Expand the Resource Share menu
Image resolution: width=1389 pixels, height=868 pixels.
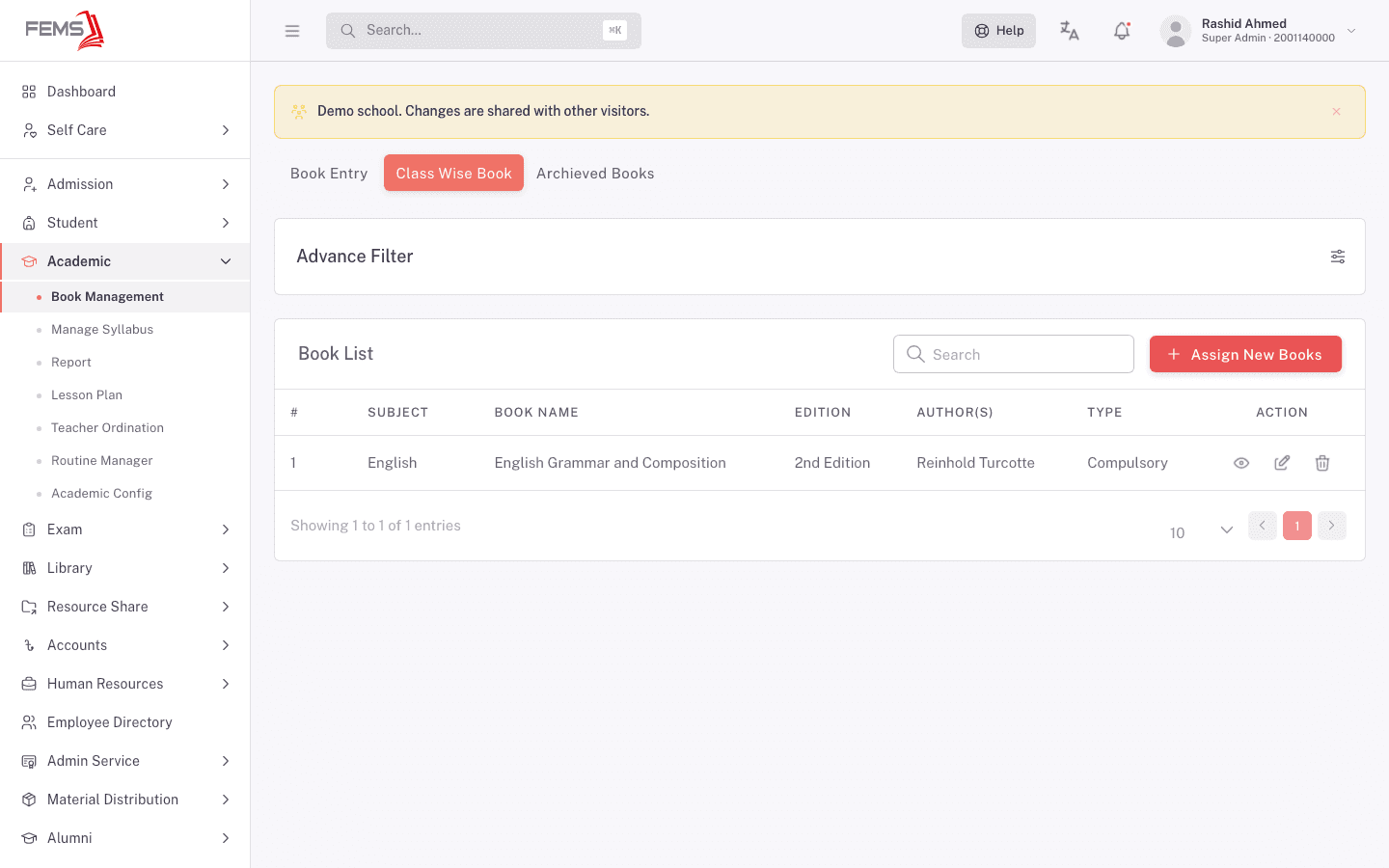[x=125, y=607]
